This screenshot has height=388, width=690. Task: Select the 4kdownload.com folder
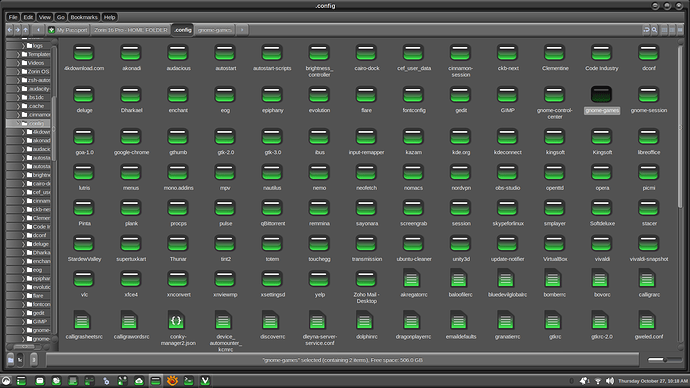84,58
